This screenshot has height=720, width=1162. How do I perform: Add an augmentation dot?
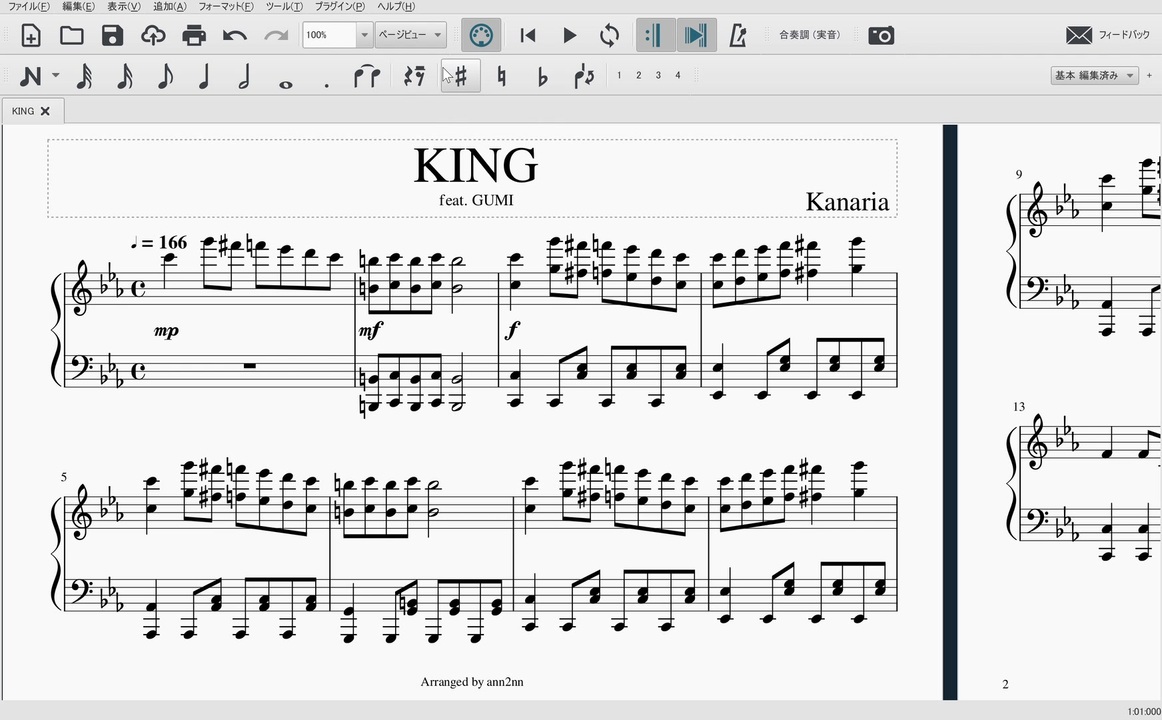click(327, 86)
